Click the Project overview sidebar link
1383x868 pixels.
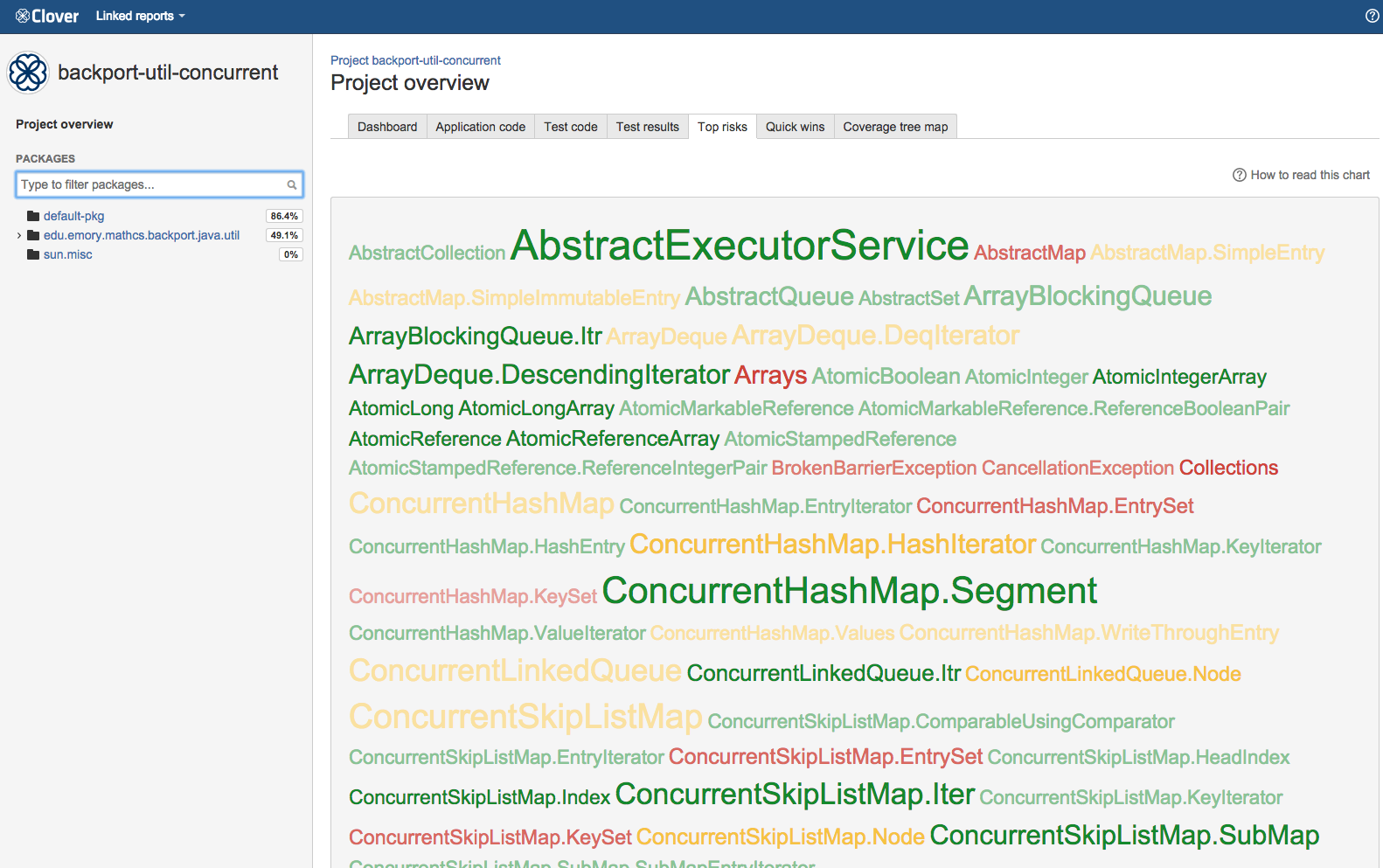(65, 124)
